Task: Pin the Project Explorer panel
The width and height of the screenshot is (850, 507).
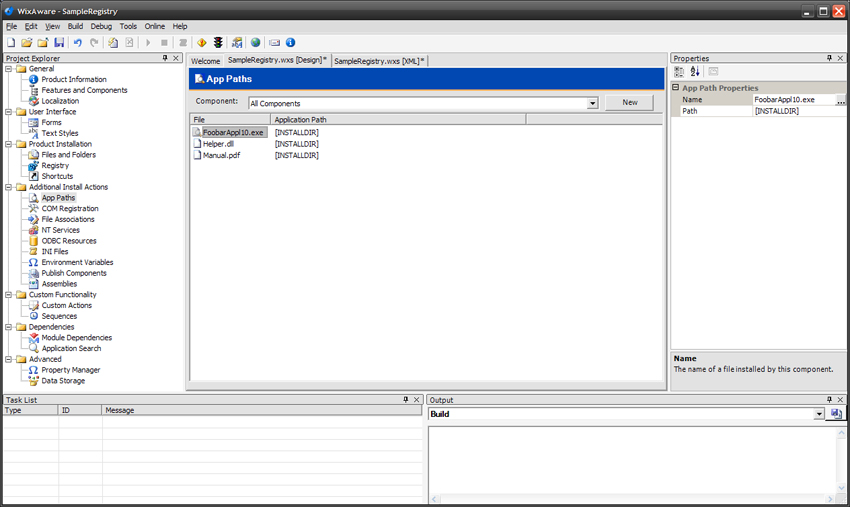Action: click(165, 58)
